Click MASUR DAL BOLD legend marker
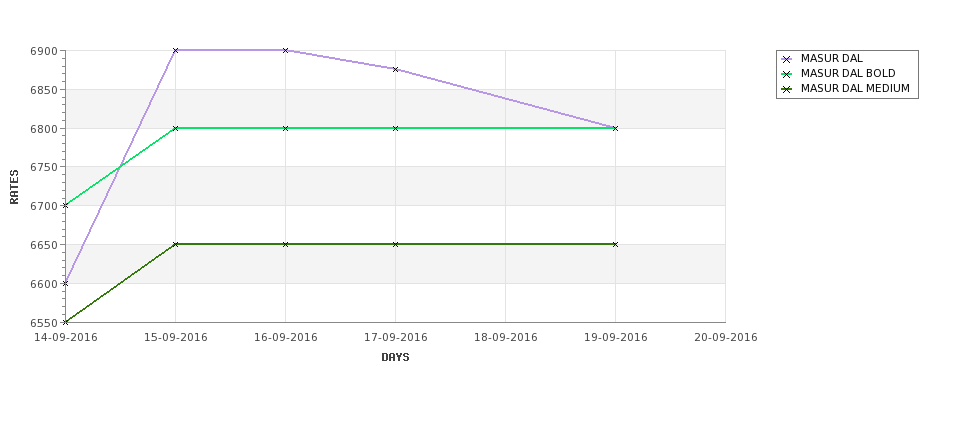Image resolution: width=975 pixels, height=429 pixels. click(786, 74)
